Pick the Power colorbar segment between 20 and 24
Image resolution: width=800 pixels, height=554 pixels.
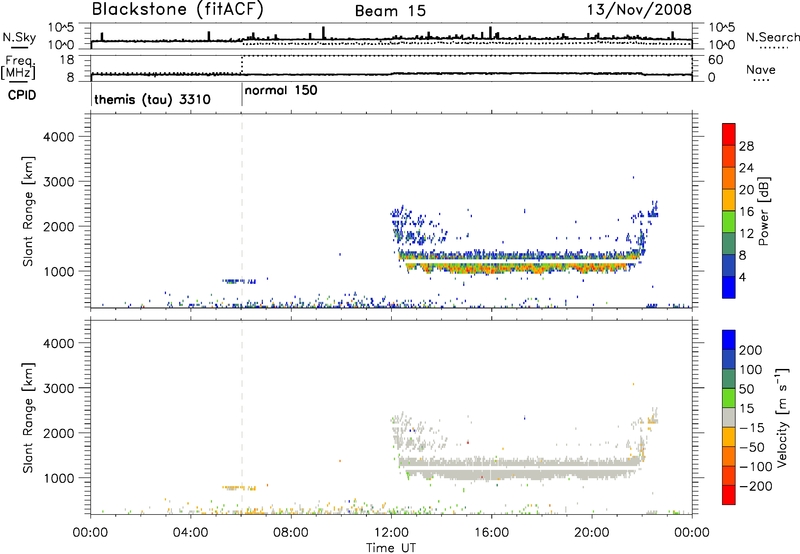[729, 178]
